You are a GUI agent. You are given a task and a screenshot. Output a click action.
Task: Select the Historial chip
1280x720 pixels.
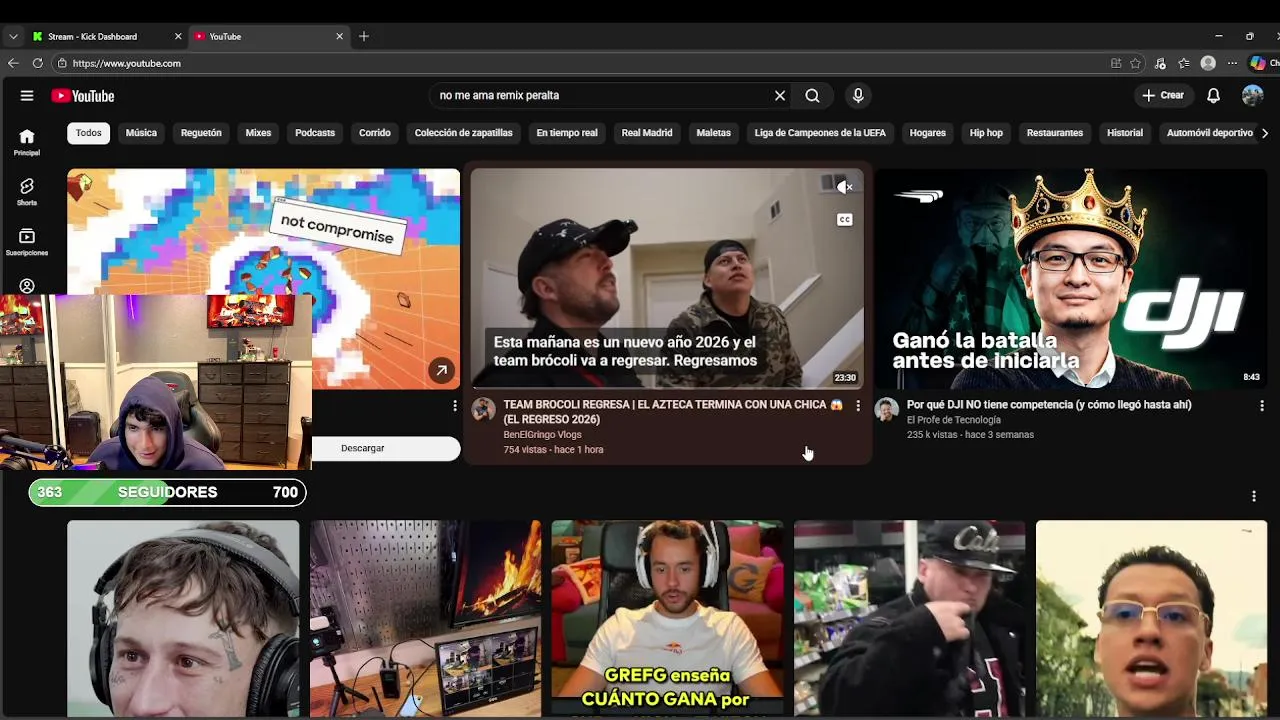[1125, 133]
